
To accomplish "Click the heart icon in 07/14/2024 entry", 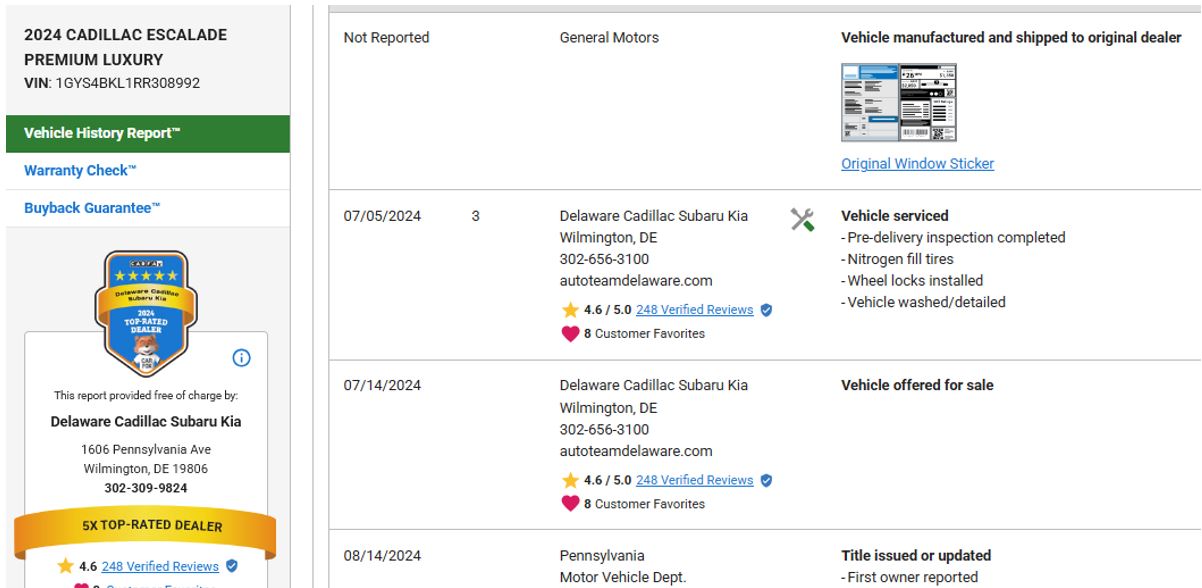I will pyautogui.click(x=570, y=504).
